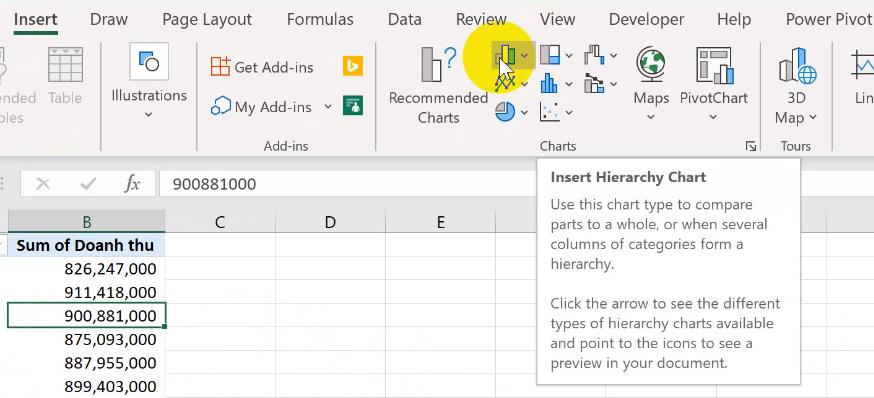Expand the hierarchy chart dropdown arrow
Viewport: 874px width, 398px height.
569,56
